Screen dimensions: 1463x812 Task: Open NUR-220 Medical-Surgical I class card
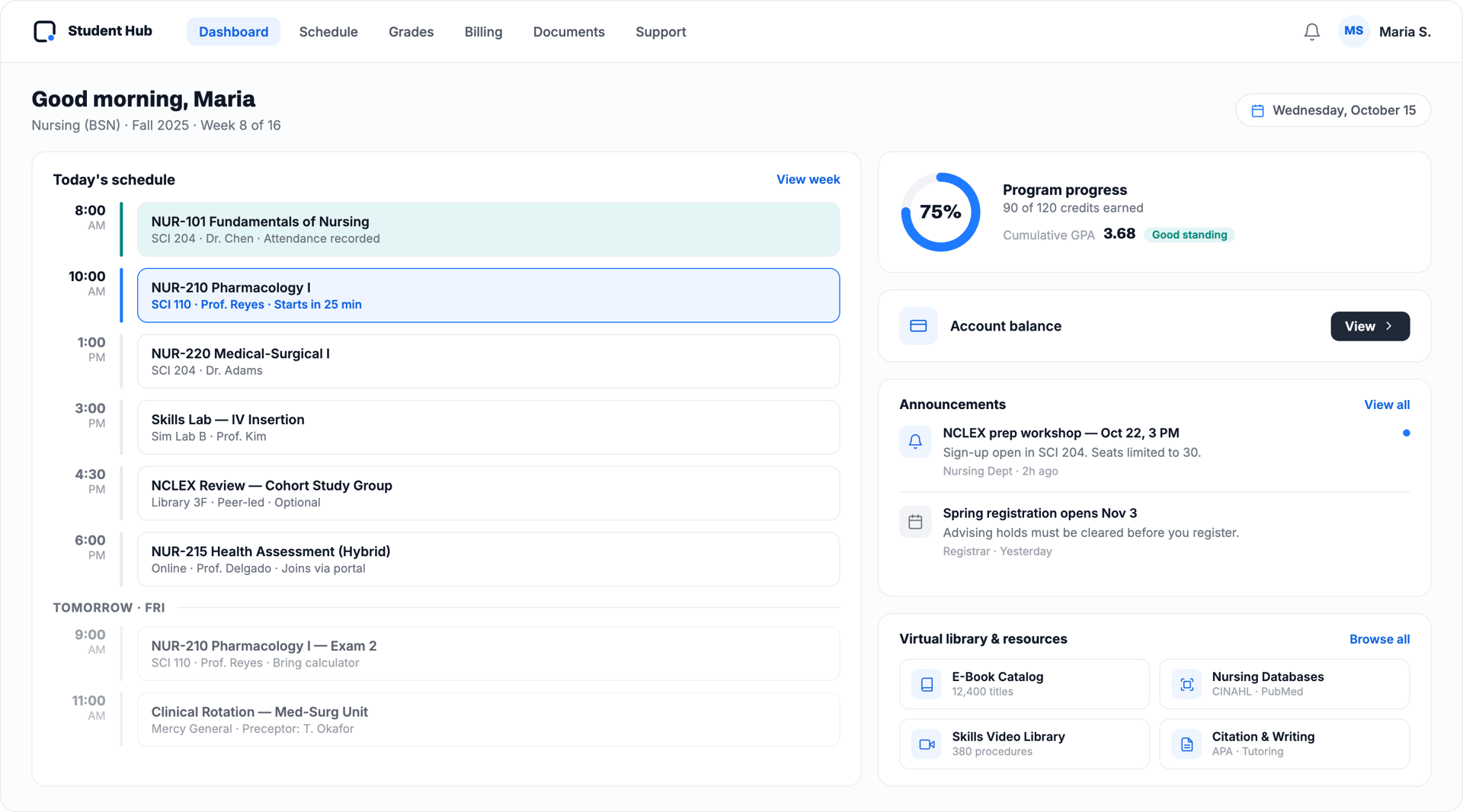click(488, 361)
